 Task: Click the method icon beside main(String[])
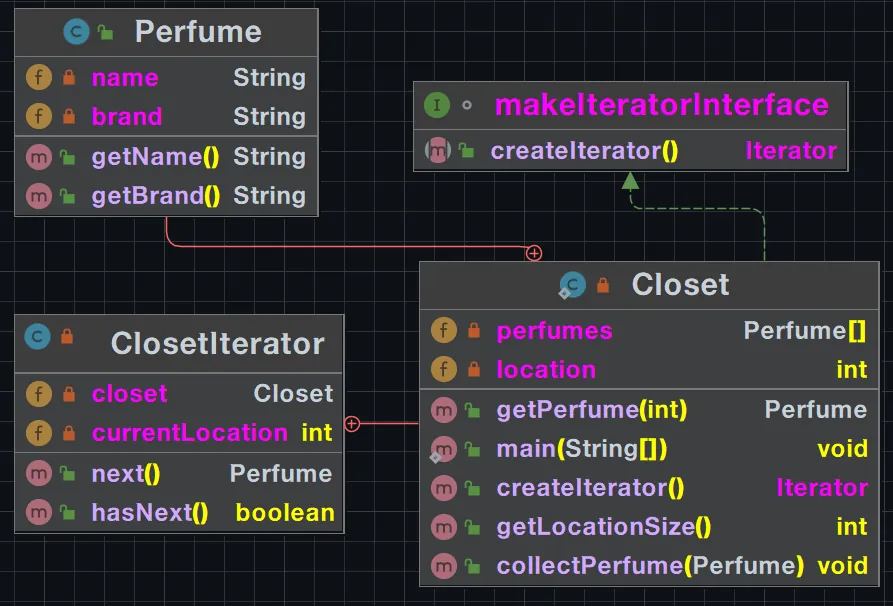[443, 449]
